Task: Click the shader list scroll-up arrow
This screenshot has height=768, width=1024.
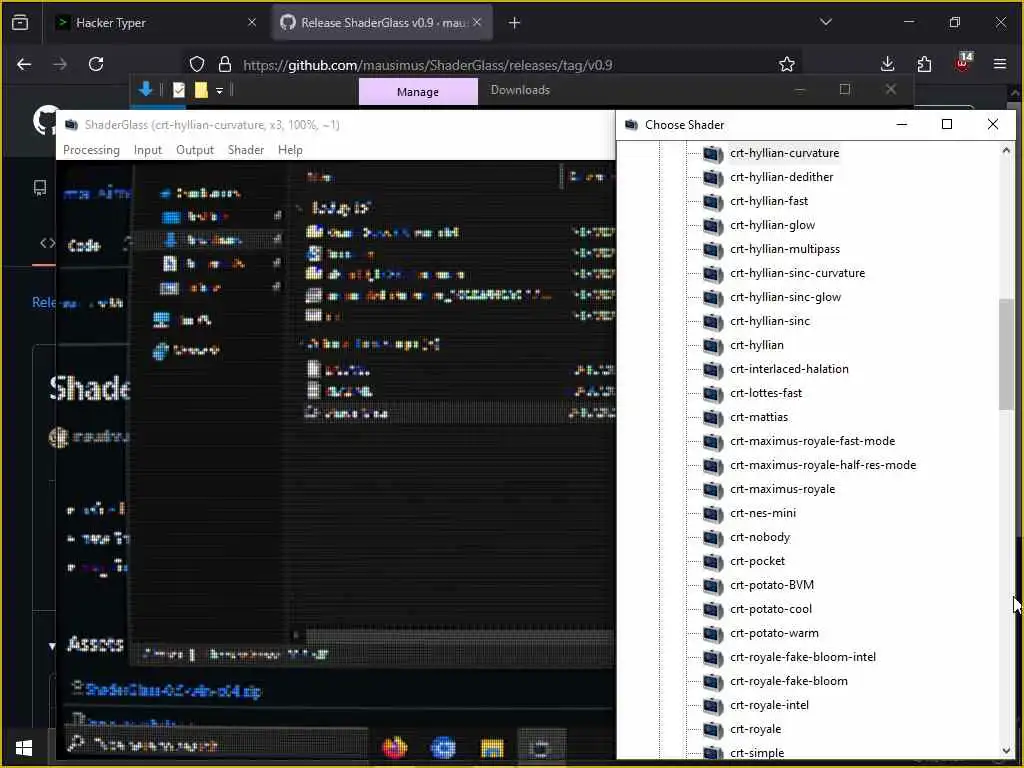Action: [x=1006, y=151]
